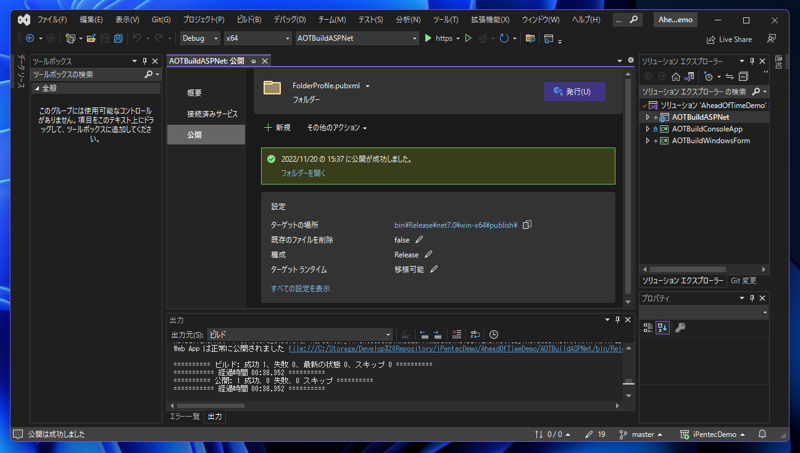Pin the Solution Explorer panel
800x453 pixels.
(x=752, y=61)
